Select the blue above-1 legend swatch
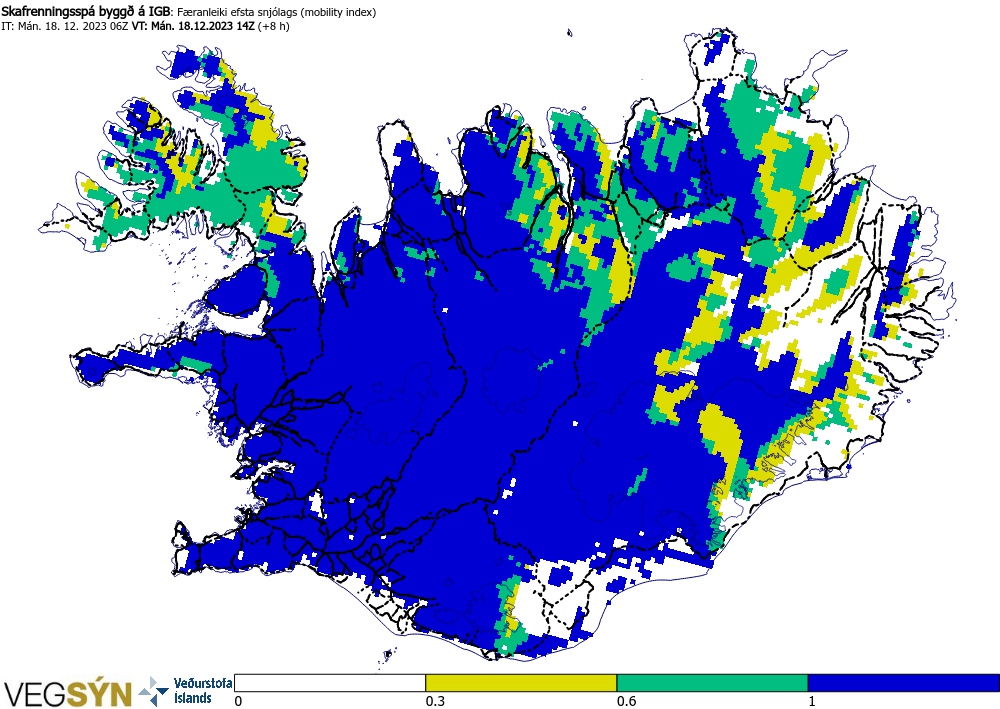Image resolution: width=1000 pixels, height=709 pixels. [904, 683]
